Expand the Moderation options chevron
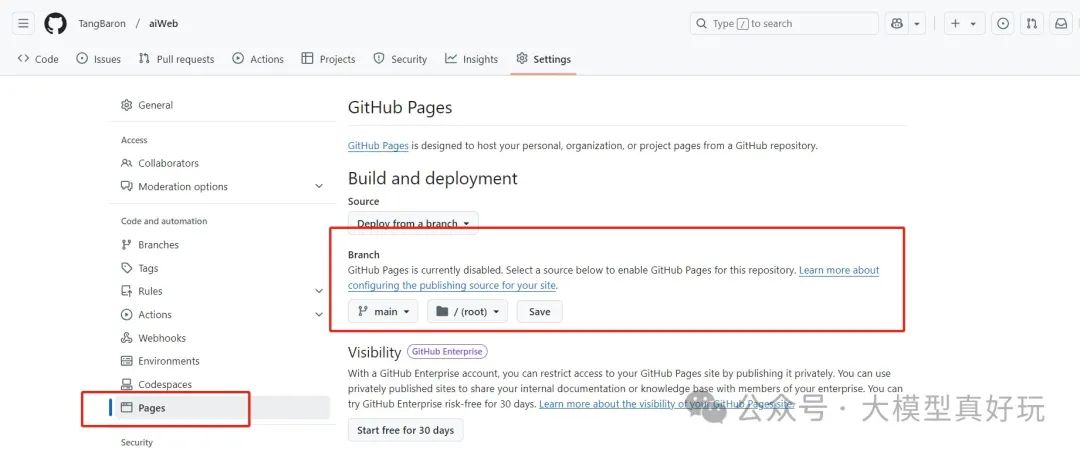Image resolution: width=1080 pixels, height=452 pixels. coord(319,187)
